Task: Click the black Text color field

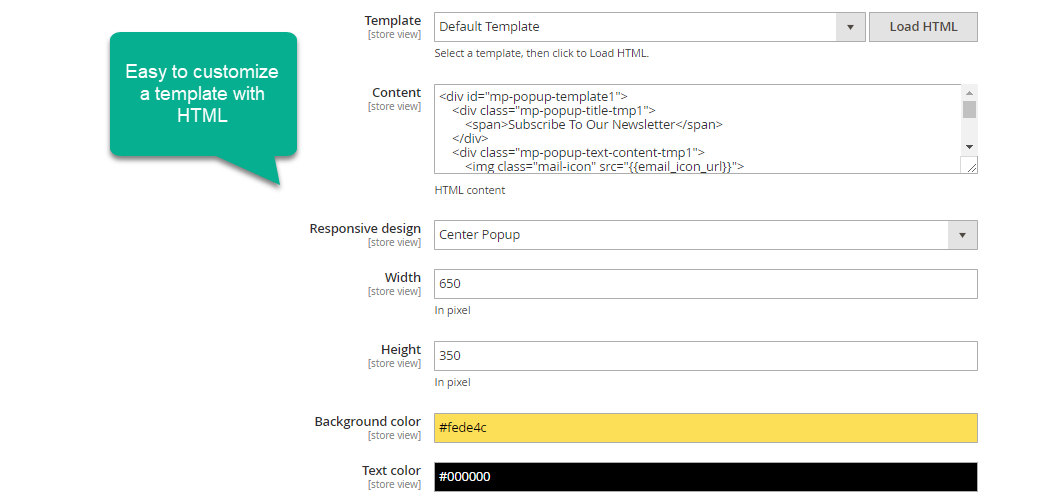Action: (705, 477)
